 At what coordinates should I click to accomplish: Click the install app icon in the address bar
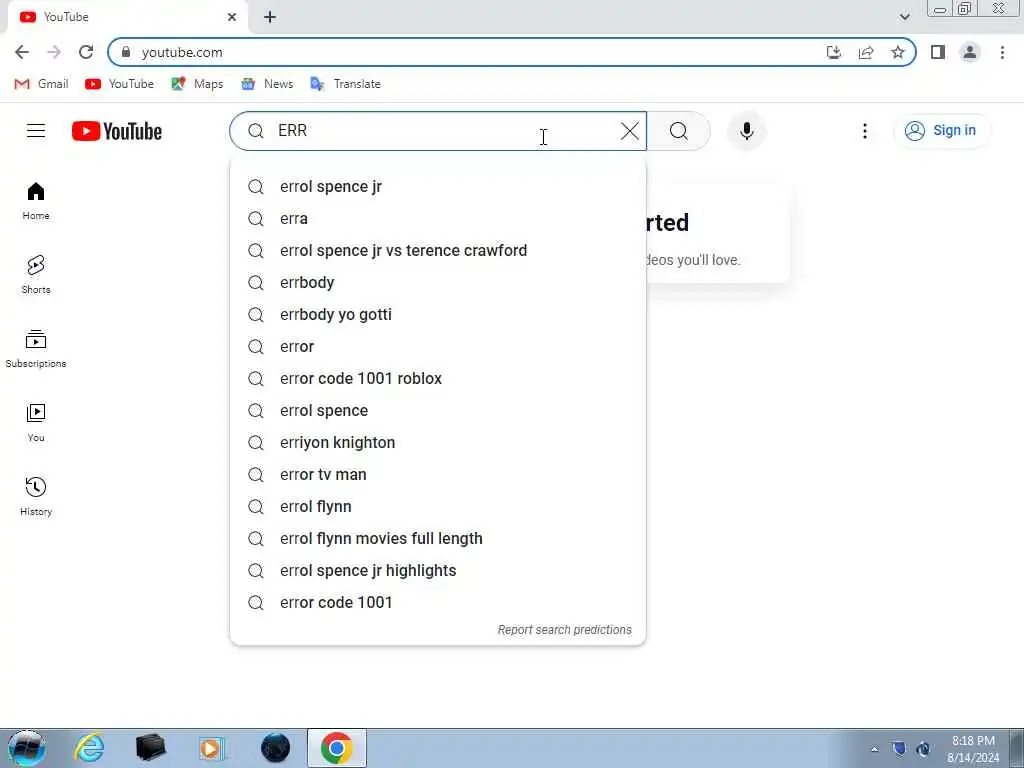(x=833, y=52)
